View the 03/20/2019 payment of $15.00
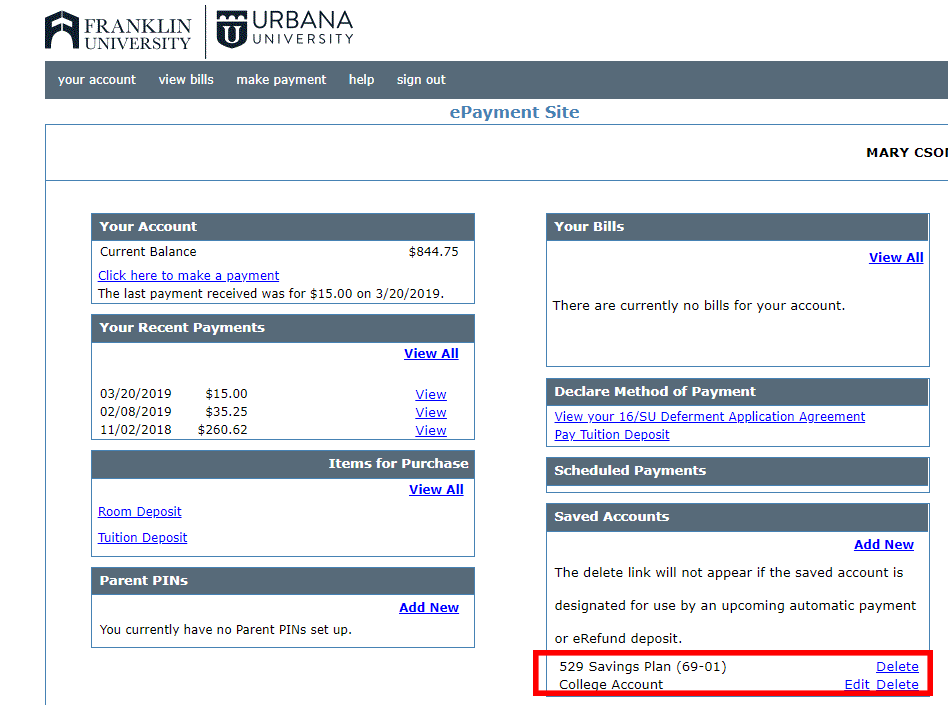Image resolution: width=948 pixels, height=705 pixels. (x=430, y=394)
